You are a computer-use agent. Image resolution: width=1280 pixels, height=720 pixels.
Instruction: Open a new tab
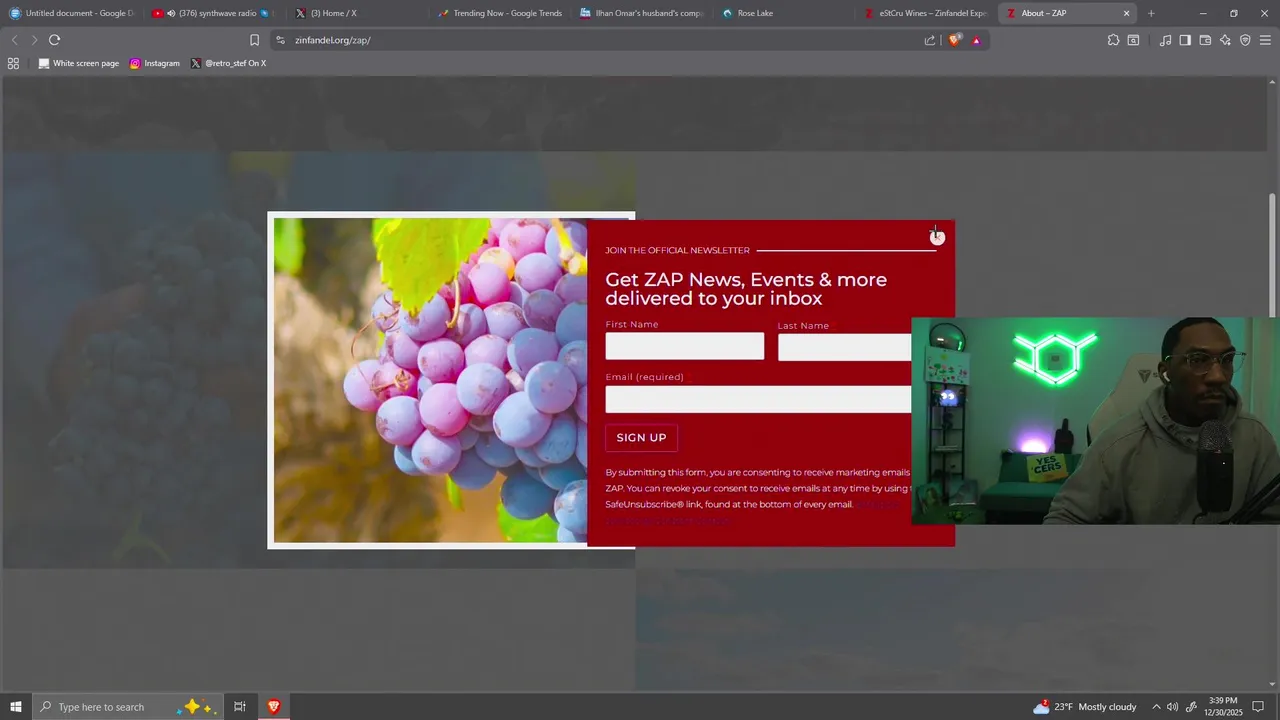pyautogui.click(x=1151, y=13)
